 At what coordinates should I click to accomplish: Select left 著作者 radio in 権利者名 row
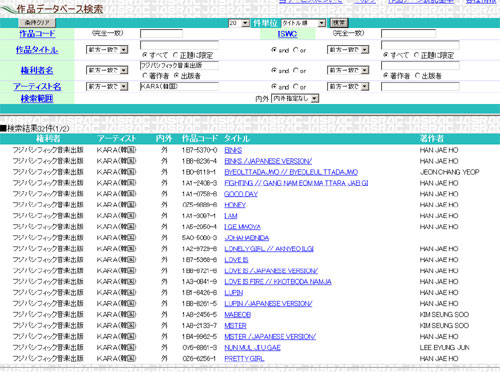[145, 75]
